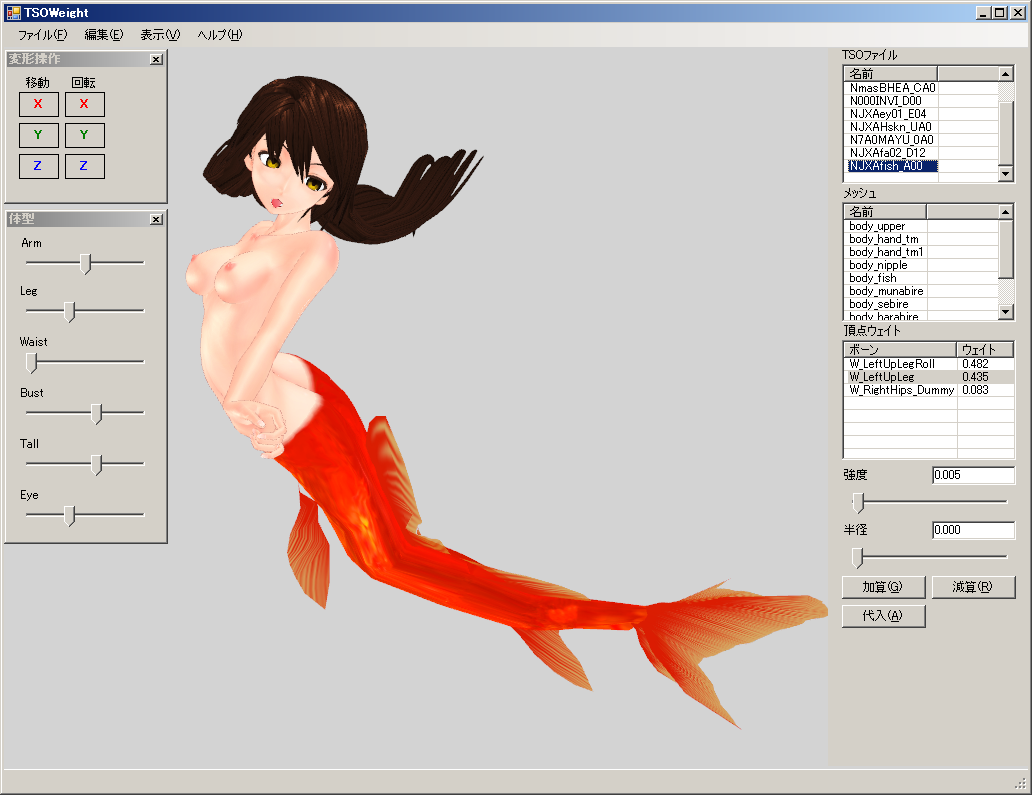Close the 変形操作 panel
Image resolution: width=1032 pixels, height=795 pixels.
point(156,60)
